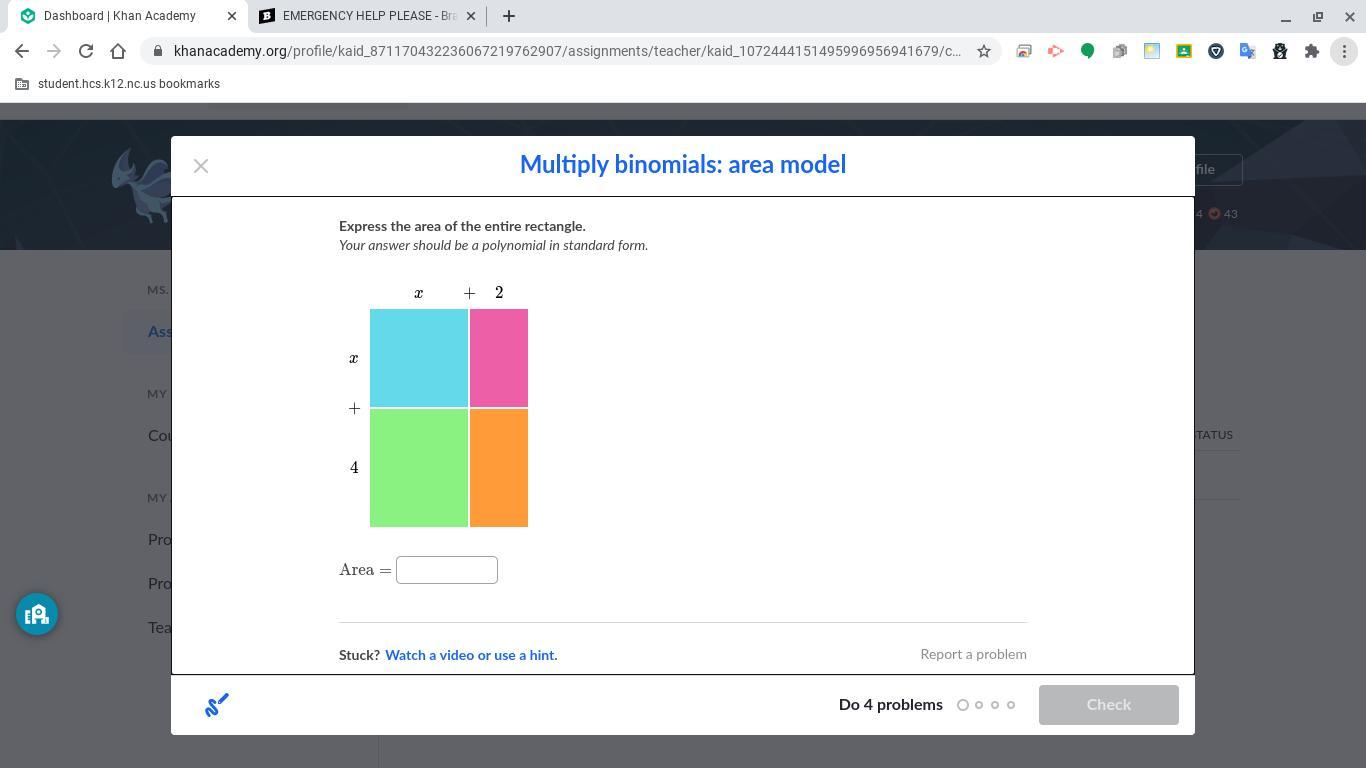Click the picture frame extension icon
Screen dimensions: 1366x768
[1024, 51]
